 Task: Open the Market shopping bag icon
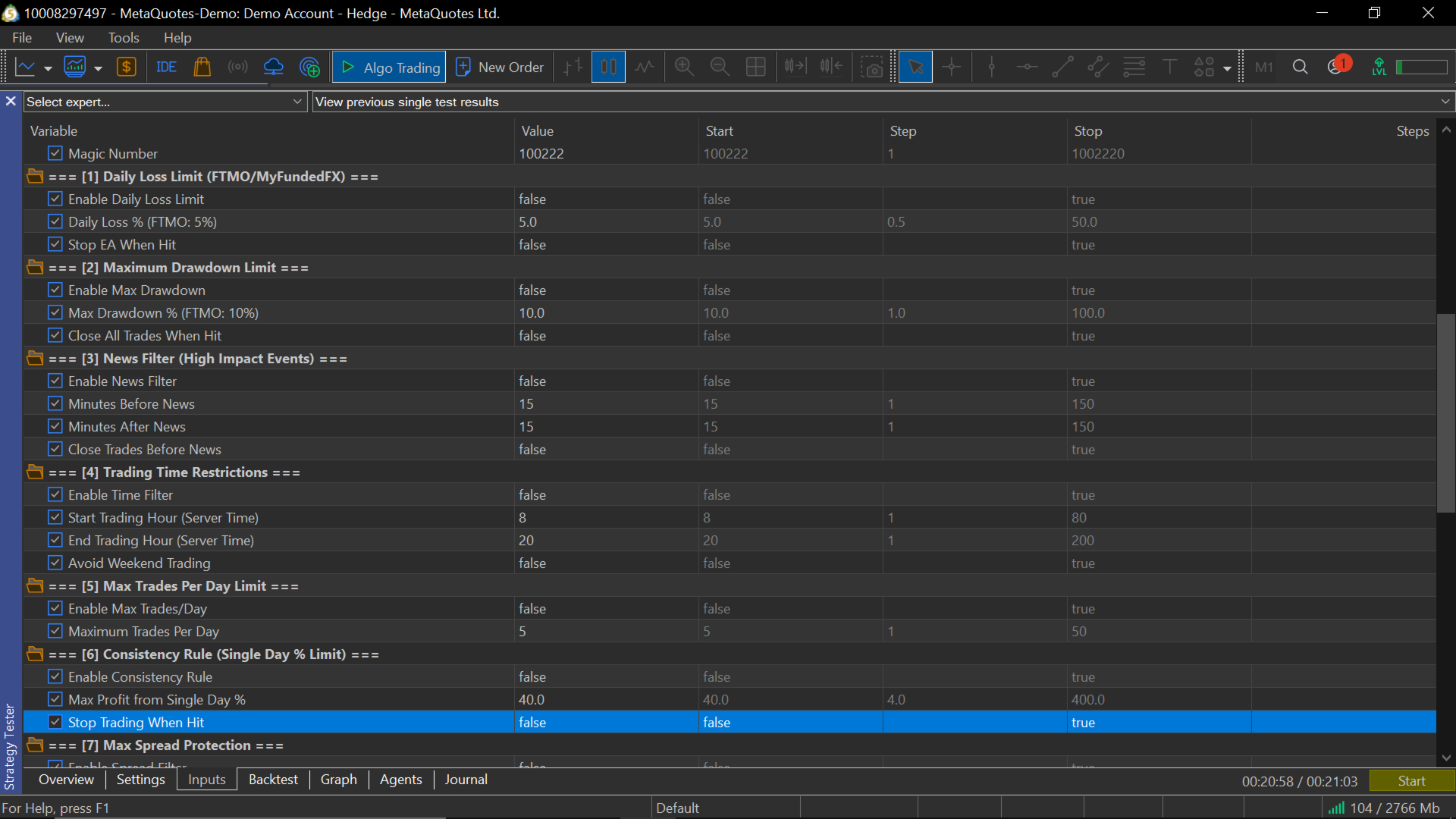click(202, 67)
